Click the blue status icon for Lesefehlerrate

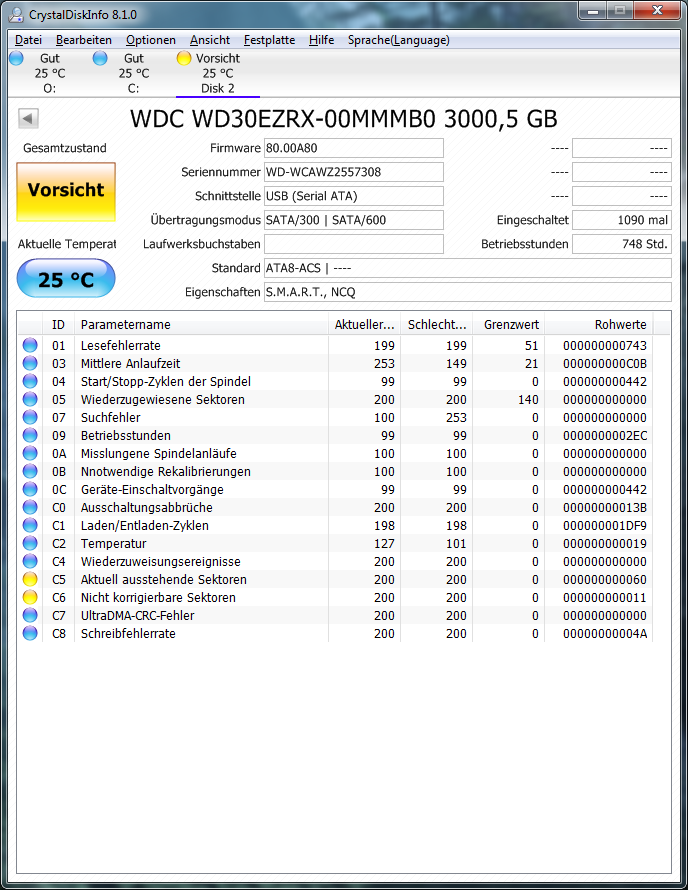pyautogui.click(x=30, y=345)
